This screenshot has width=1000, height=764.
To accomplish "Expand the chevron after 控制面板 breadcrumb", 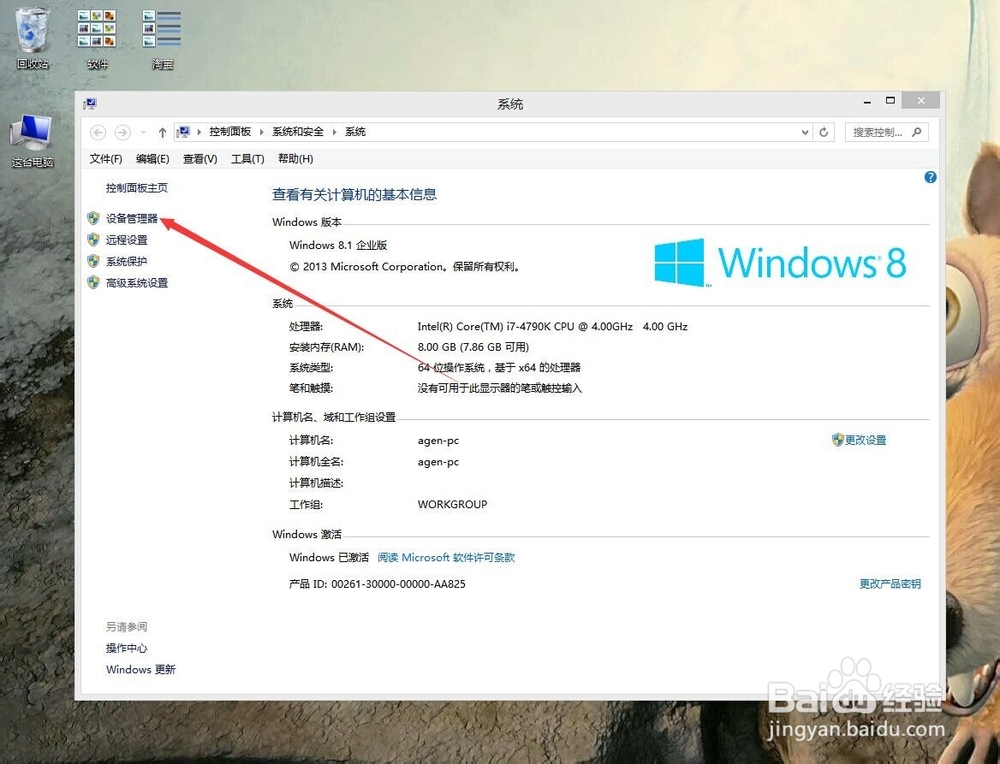I will pyautogui.click(x=261, y=132).
